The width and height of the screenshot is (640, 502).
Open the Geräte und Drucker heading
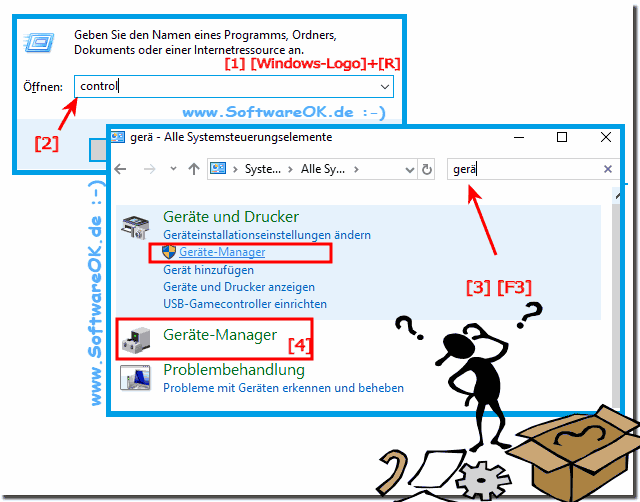[231, 217]
